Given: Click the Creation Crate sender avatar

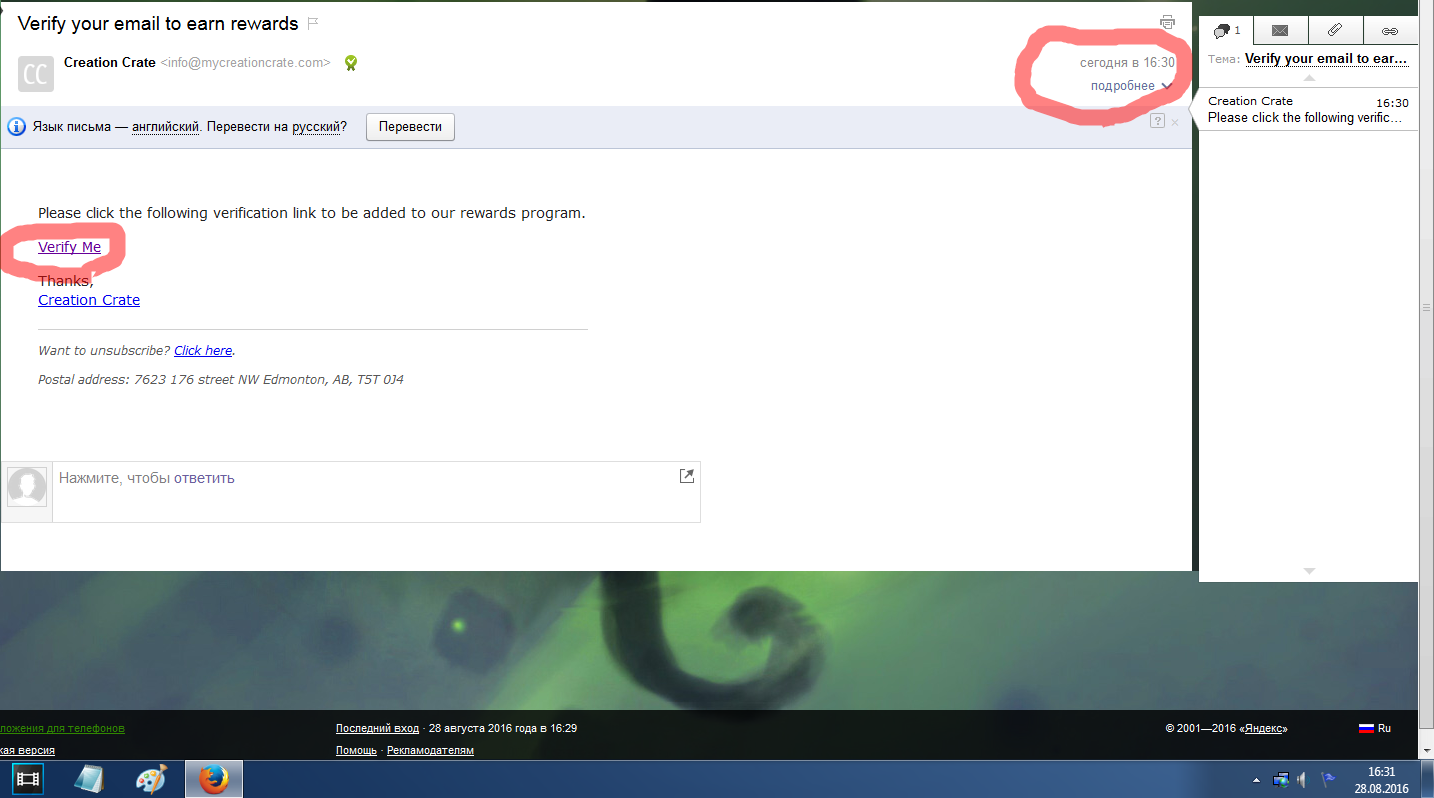Looking at the screenshot, I should click(x=36, y=74).
